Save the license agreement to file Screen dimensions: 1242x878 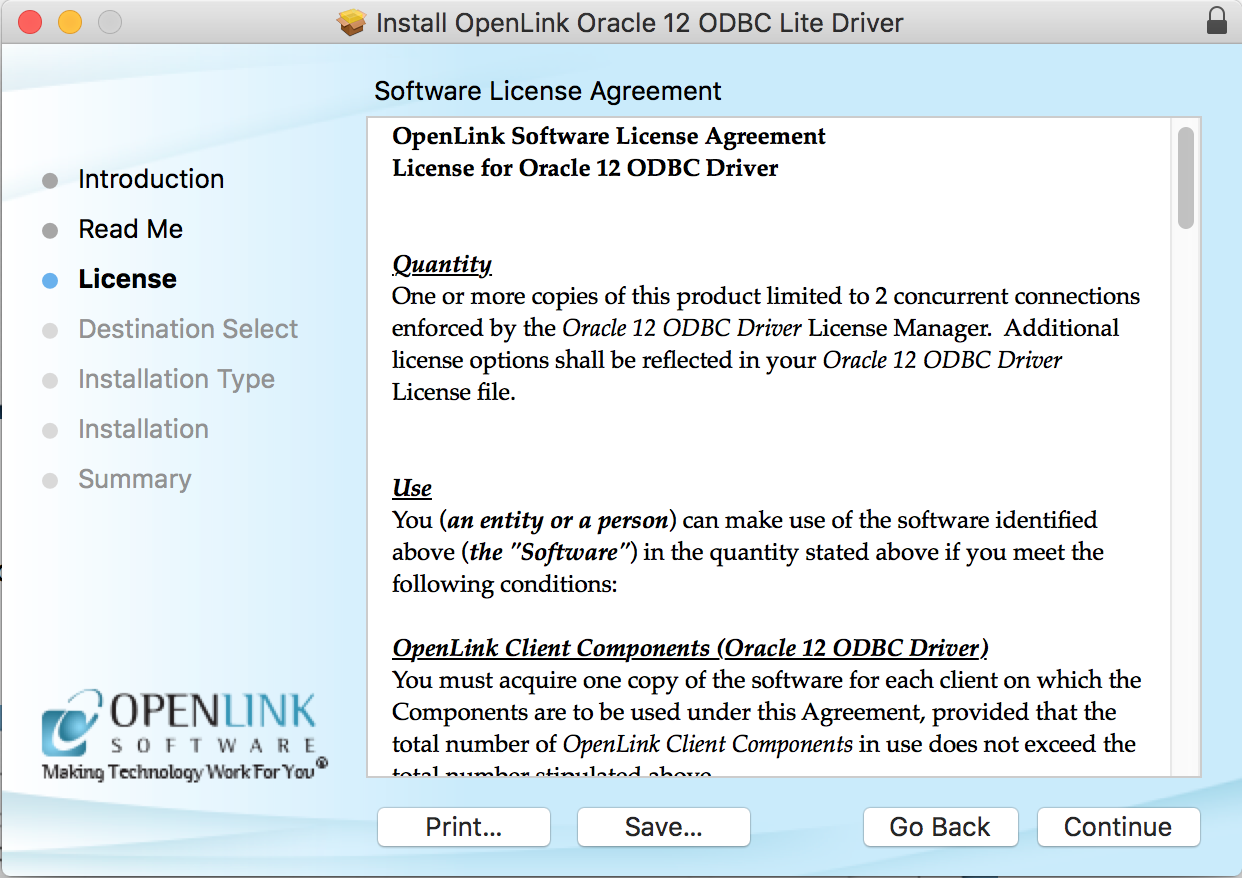coord(663,827)
